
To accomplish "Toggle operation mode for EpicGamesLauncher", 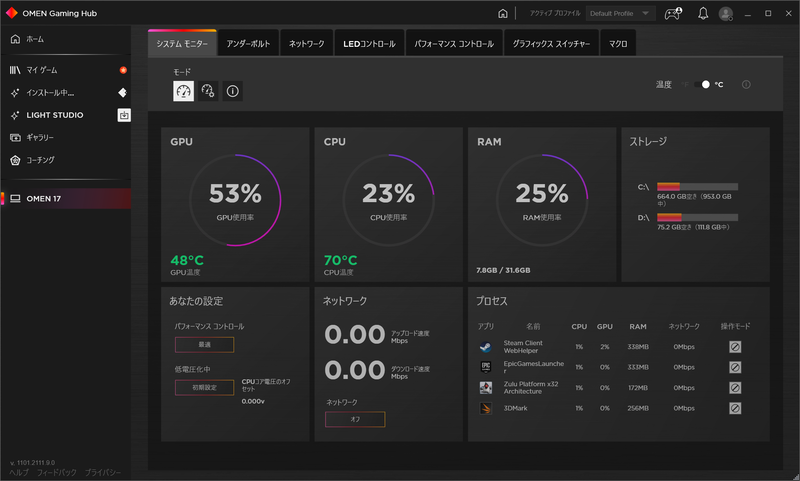I will tap(735, 367).
